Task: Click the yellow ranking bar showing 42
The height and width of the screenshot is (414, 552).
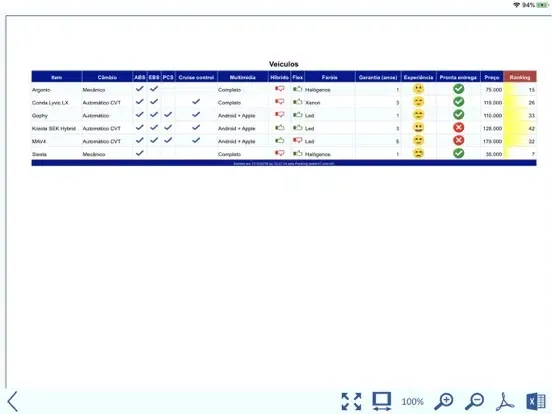Action: (520, 128)
